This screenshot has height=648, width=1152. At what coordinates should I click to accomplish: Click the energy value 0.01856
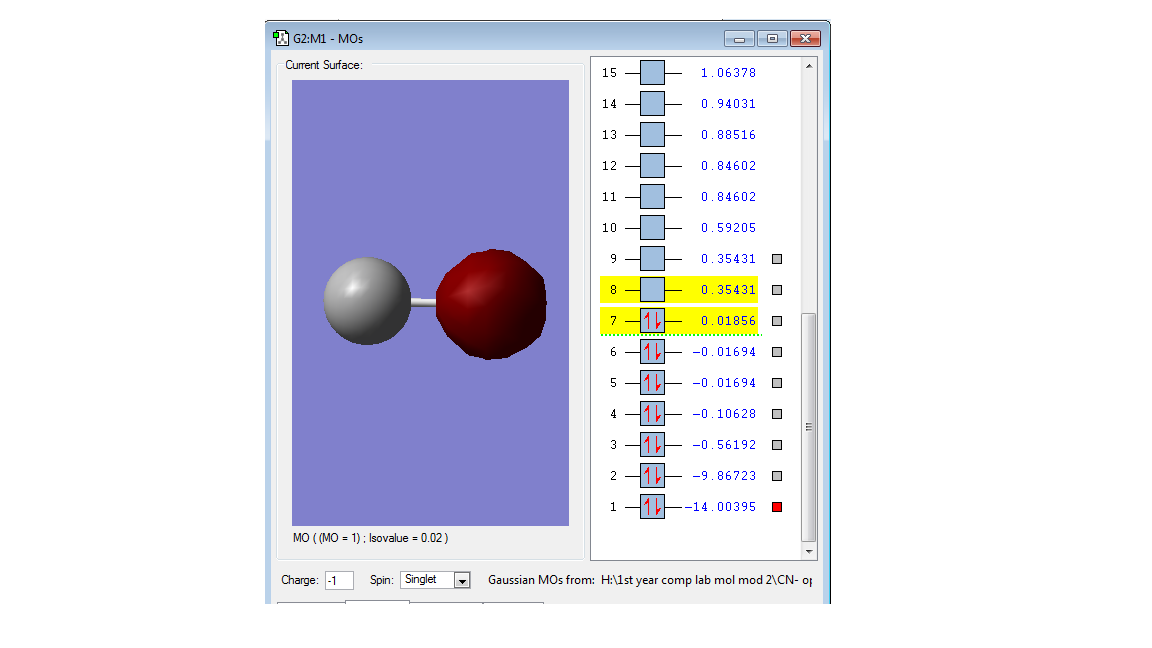tap(728, 321)
